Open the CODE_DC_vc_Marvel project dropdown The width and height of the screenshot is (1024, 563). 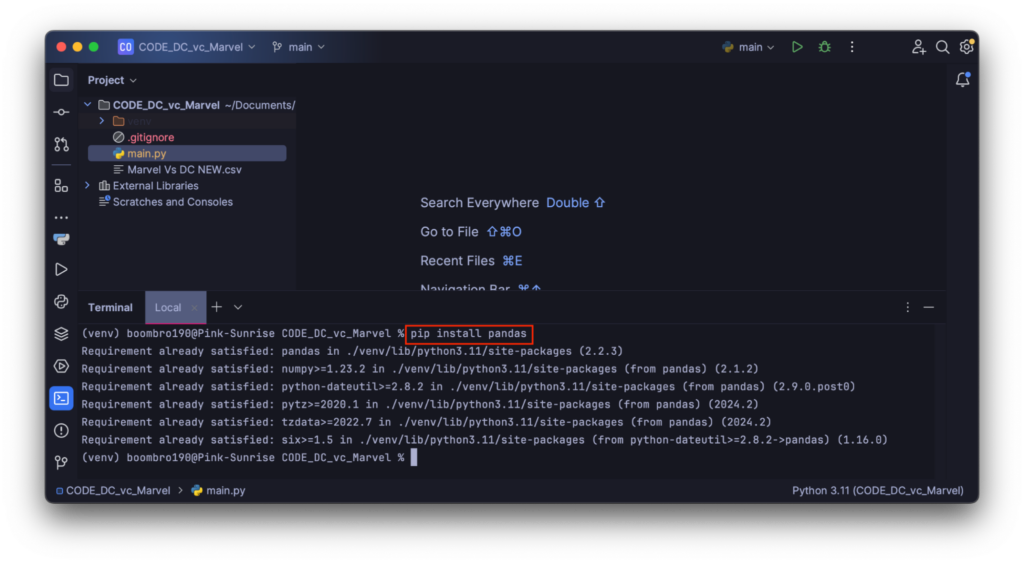click(187, 47)
